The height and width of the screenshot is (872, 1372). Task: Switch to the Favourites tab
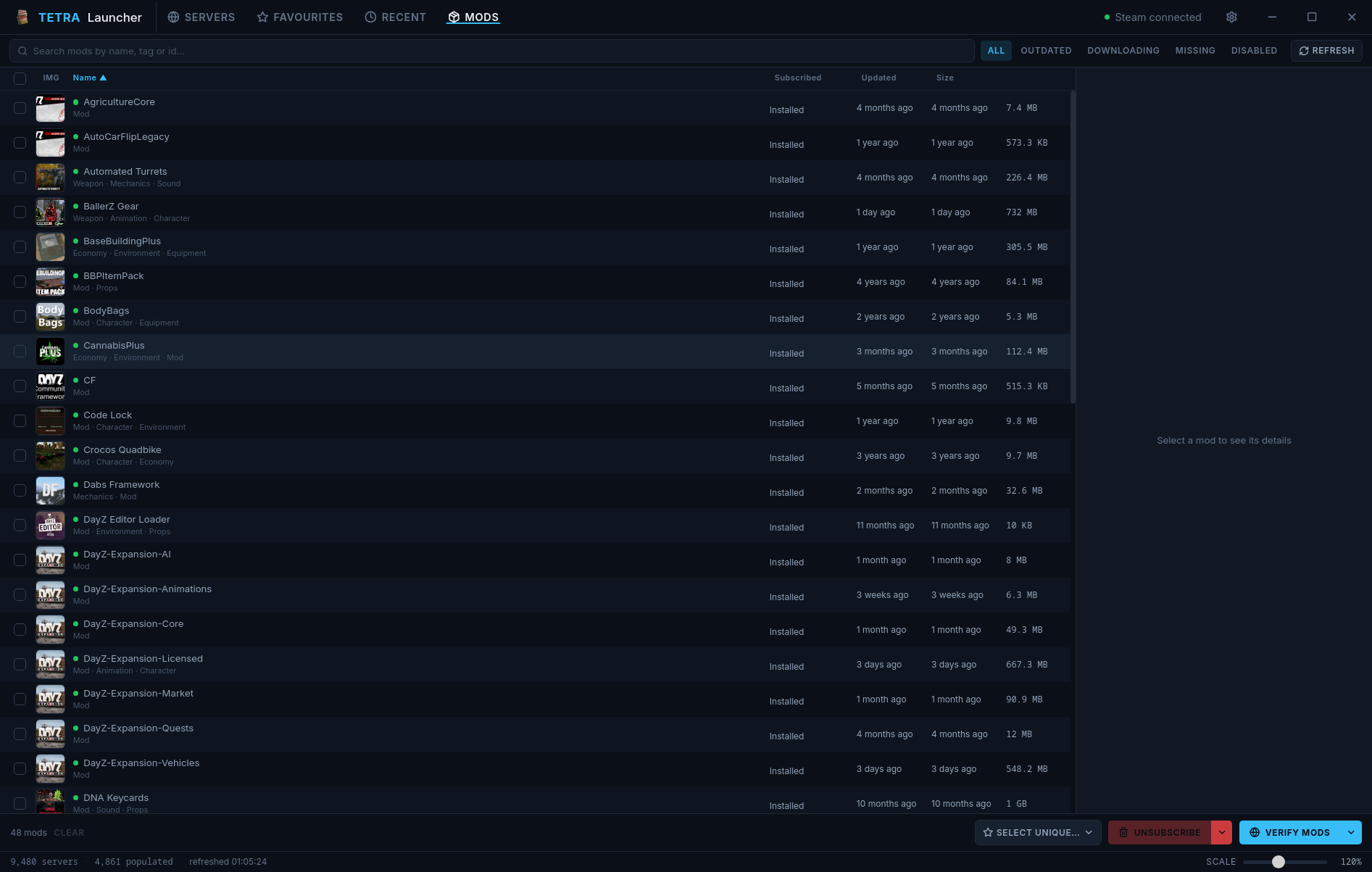coord(300,17)
